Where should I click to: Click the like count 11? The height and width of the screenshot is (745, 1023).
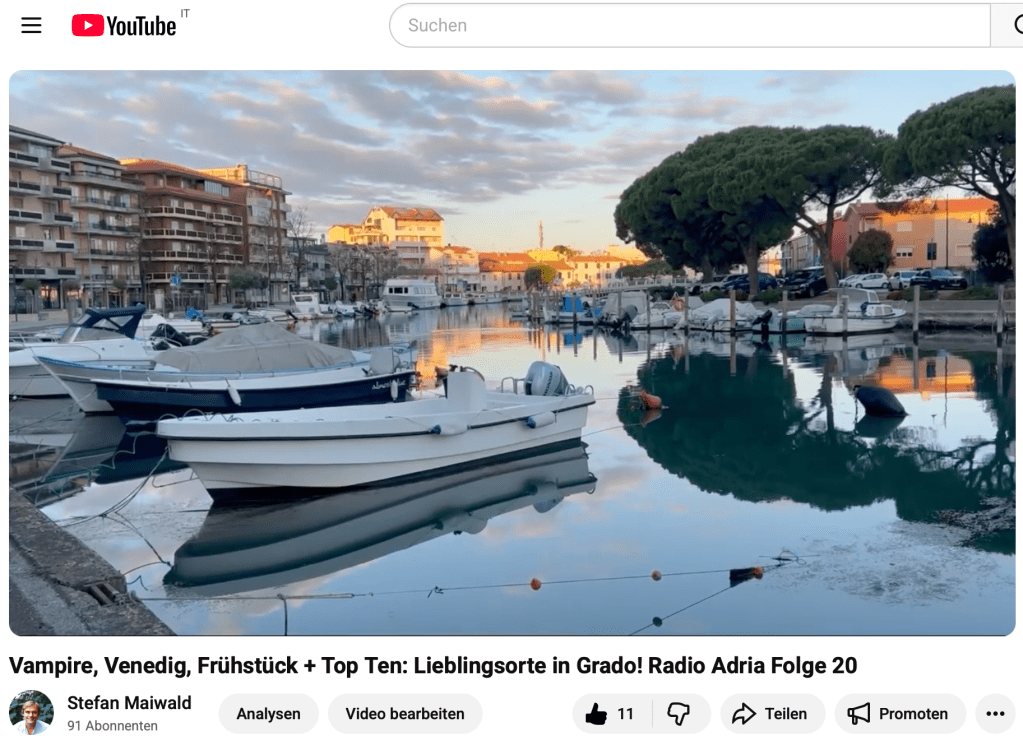click(x=625, y=714)
